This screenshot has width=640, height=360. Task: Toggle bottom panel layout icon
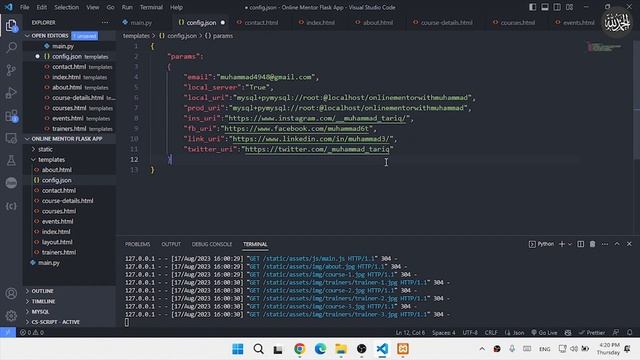(x=544, y=7)
